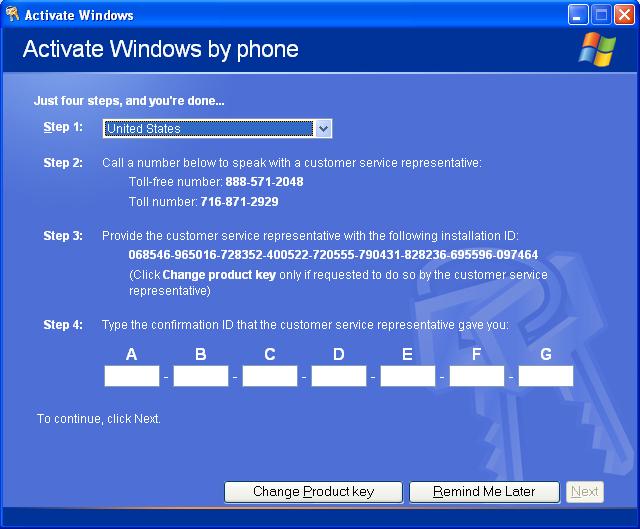Click confirmation ID box F
This screenshot has width=640, height=529.
tap(477, 376)
